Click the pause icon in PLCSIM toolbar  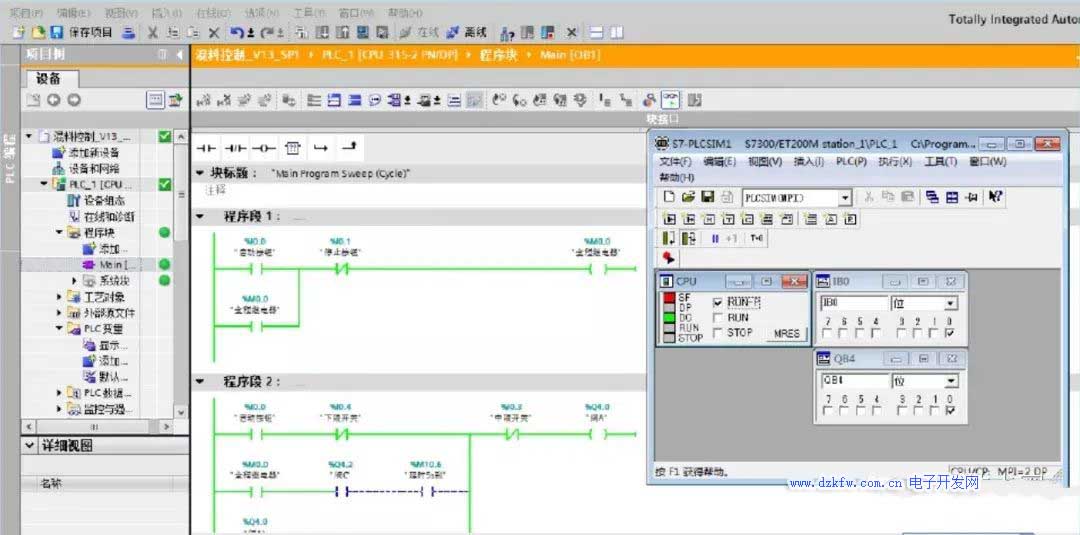(x=715, y=238)
